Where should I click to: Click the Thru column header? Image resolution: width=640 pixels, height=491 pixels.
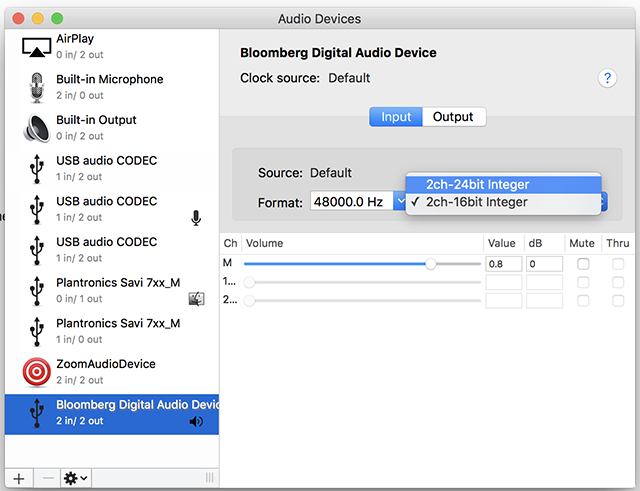[x=618, y=243]
